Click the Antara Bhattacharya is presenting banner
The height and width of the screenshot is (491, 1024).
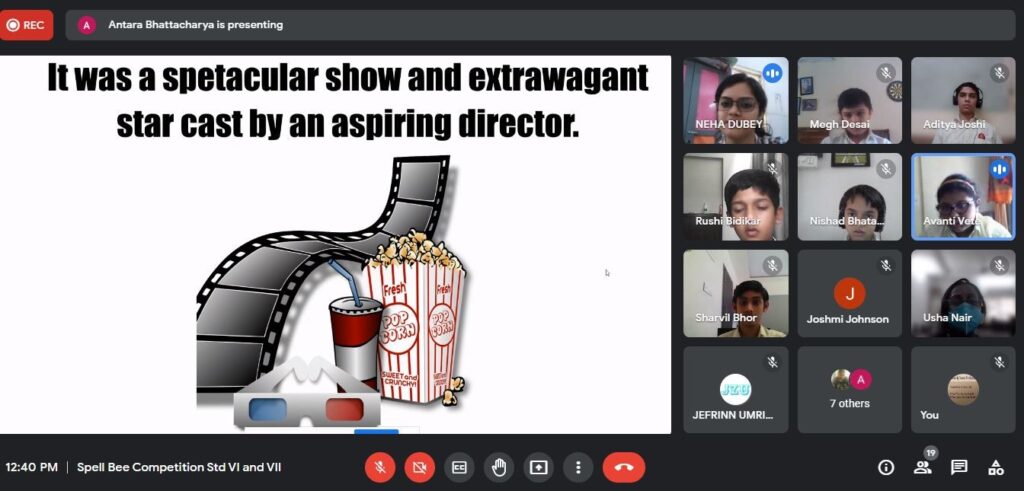195,25
